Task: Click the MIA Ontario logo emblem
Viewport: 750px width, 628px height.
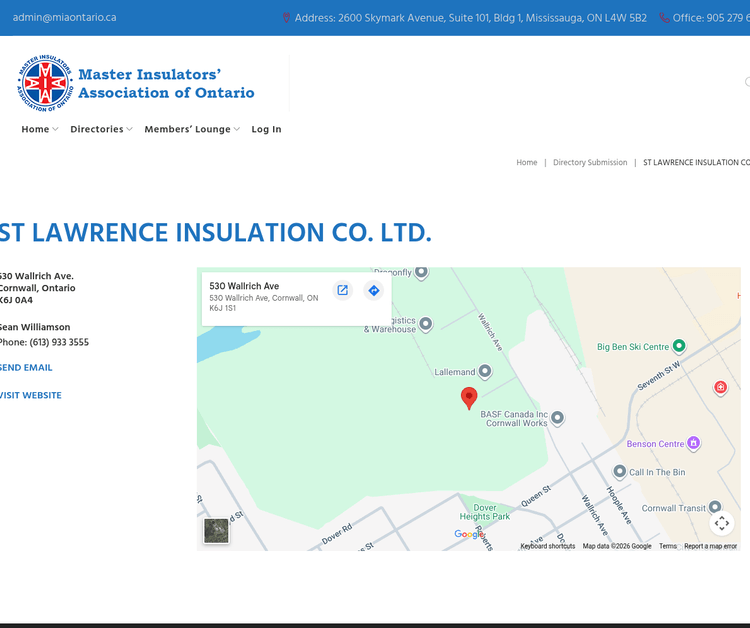Action: click(45, 83)
